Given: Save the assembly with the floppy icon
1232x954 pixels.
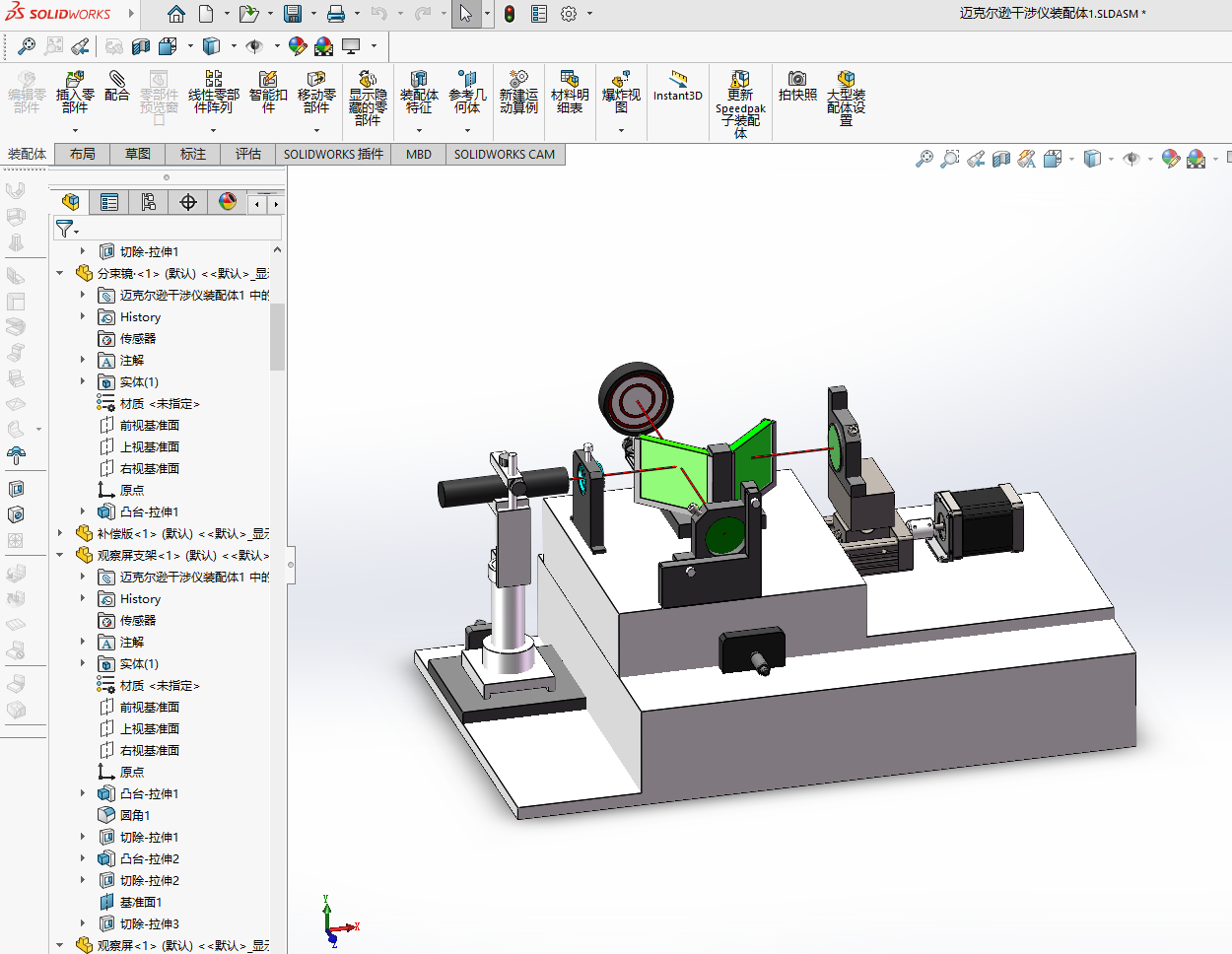Looking at the screenshot, I should [x=293, y=14].
